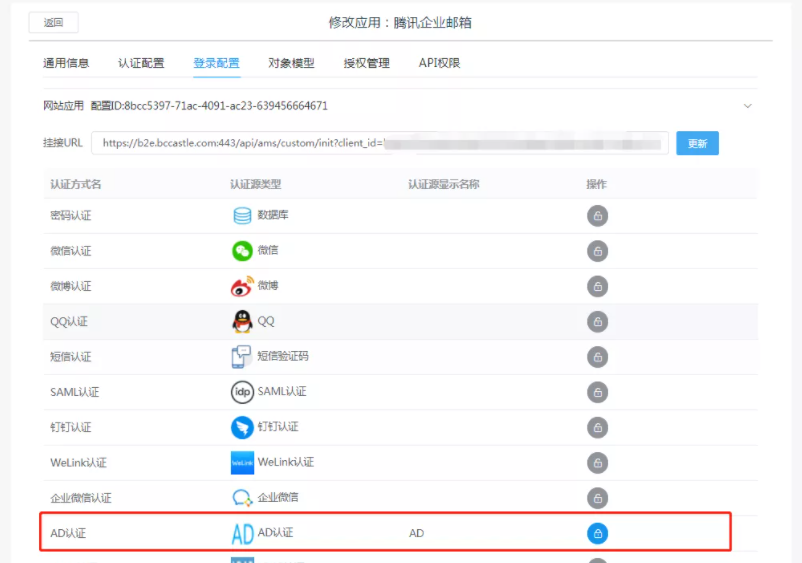
Task: Click the 认证源显示名称 column header
Action: pyautogui.click(x=443, y=184)
